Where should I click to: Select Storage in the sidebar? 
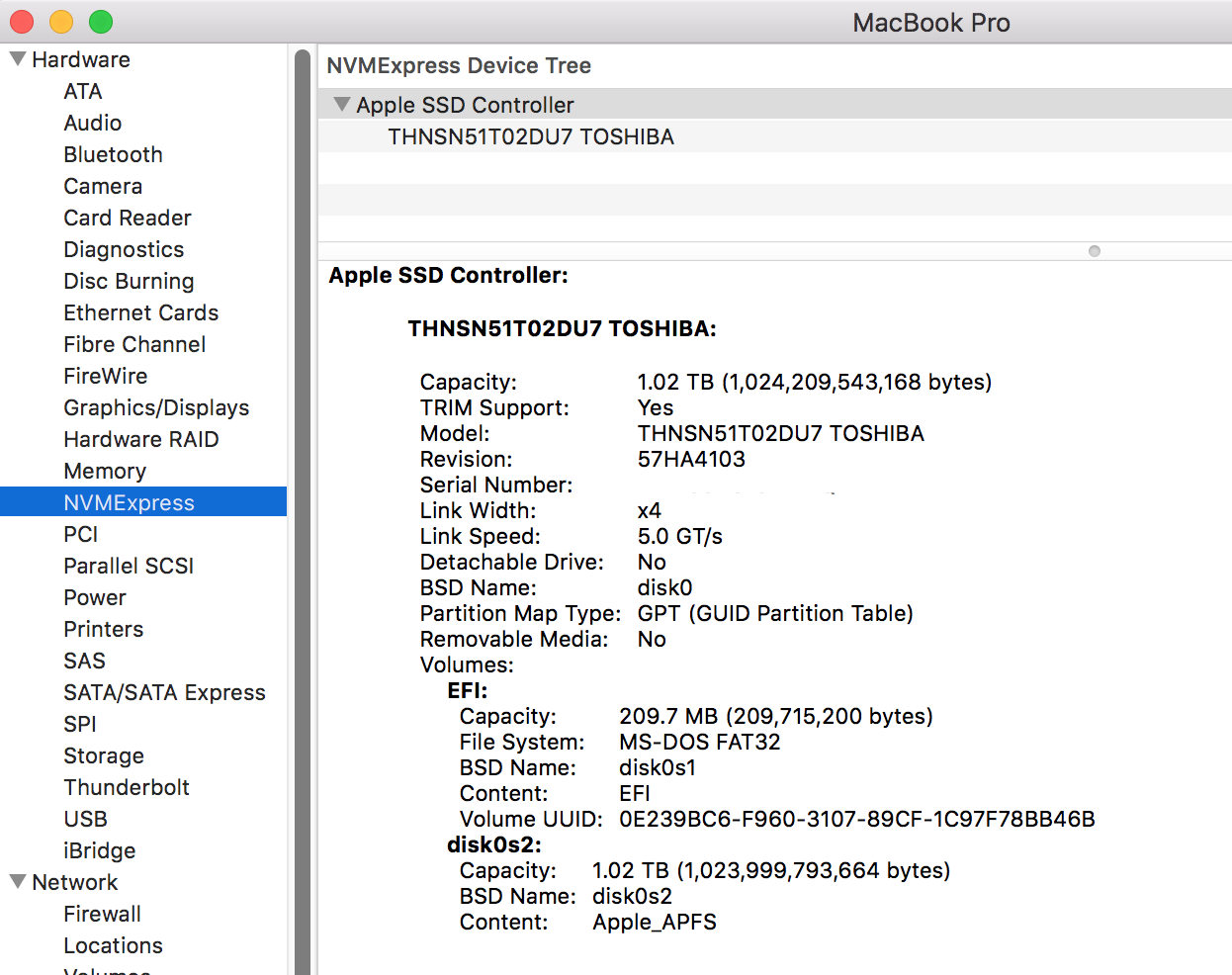click(104, 755)
